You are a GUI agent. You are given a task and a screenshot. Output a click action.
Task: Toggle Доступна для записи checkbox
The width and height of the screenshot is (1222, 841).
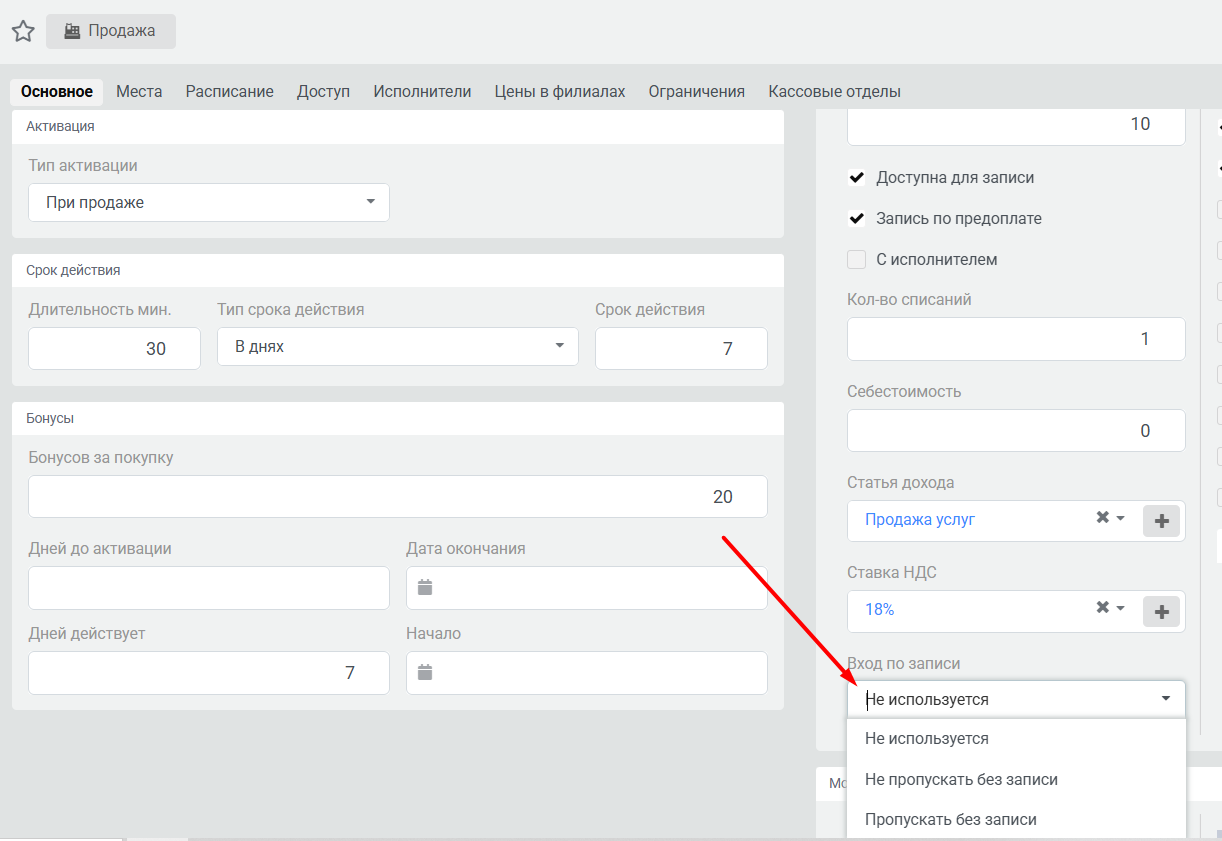(856, 177)
